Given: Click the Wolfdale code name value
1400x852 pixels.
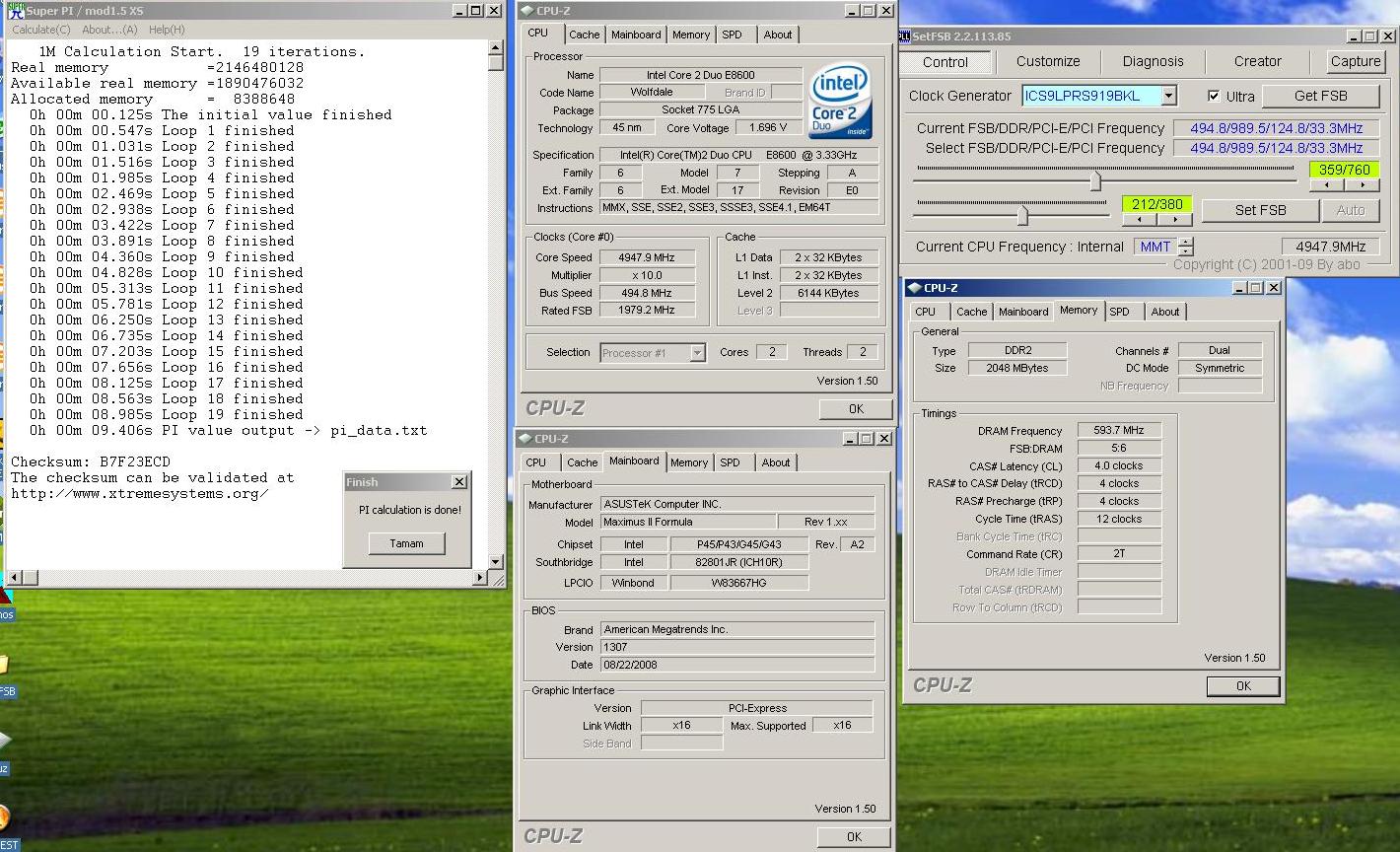Looking at the screenshot, I should [651, 93].
